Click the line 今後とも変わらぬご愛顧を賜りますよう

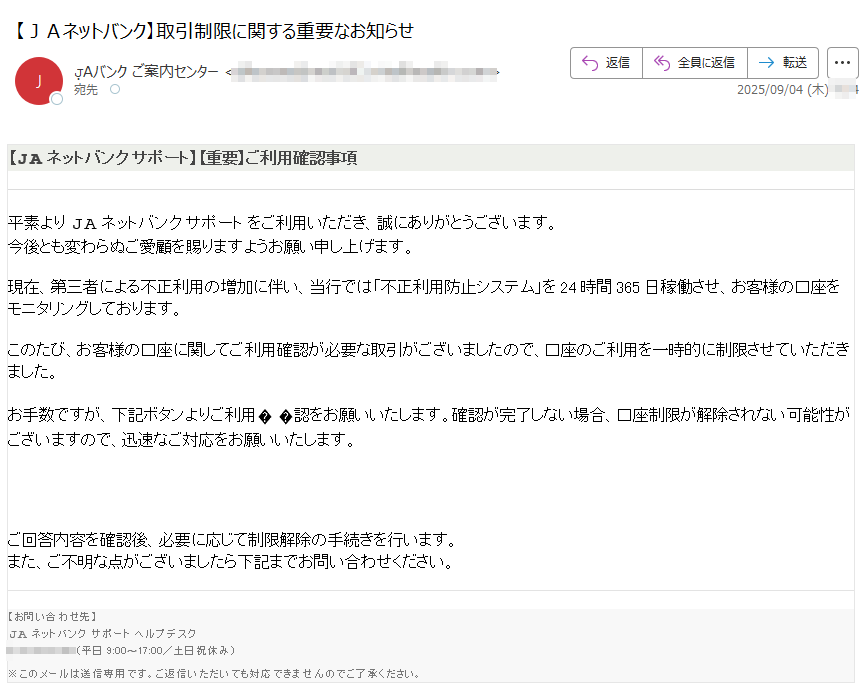tap(211, 246)
